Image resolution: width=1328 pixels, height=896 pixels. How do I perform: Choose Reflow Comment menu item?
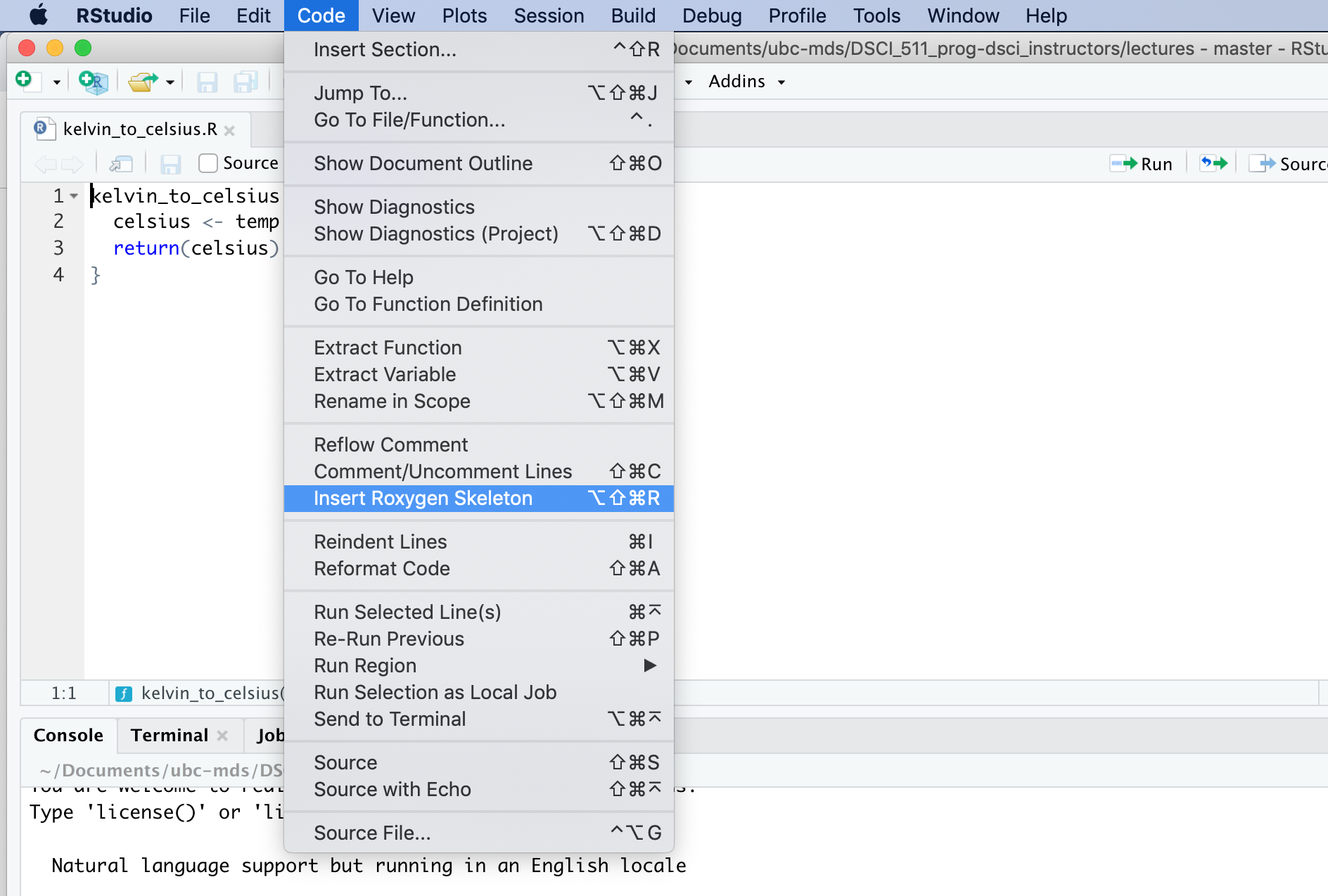coord(479,444)
